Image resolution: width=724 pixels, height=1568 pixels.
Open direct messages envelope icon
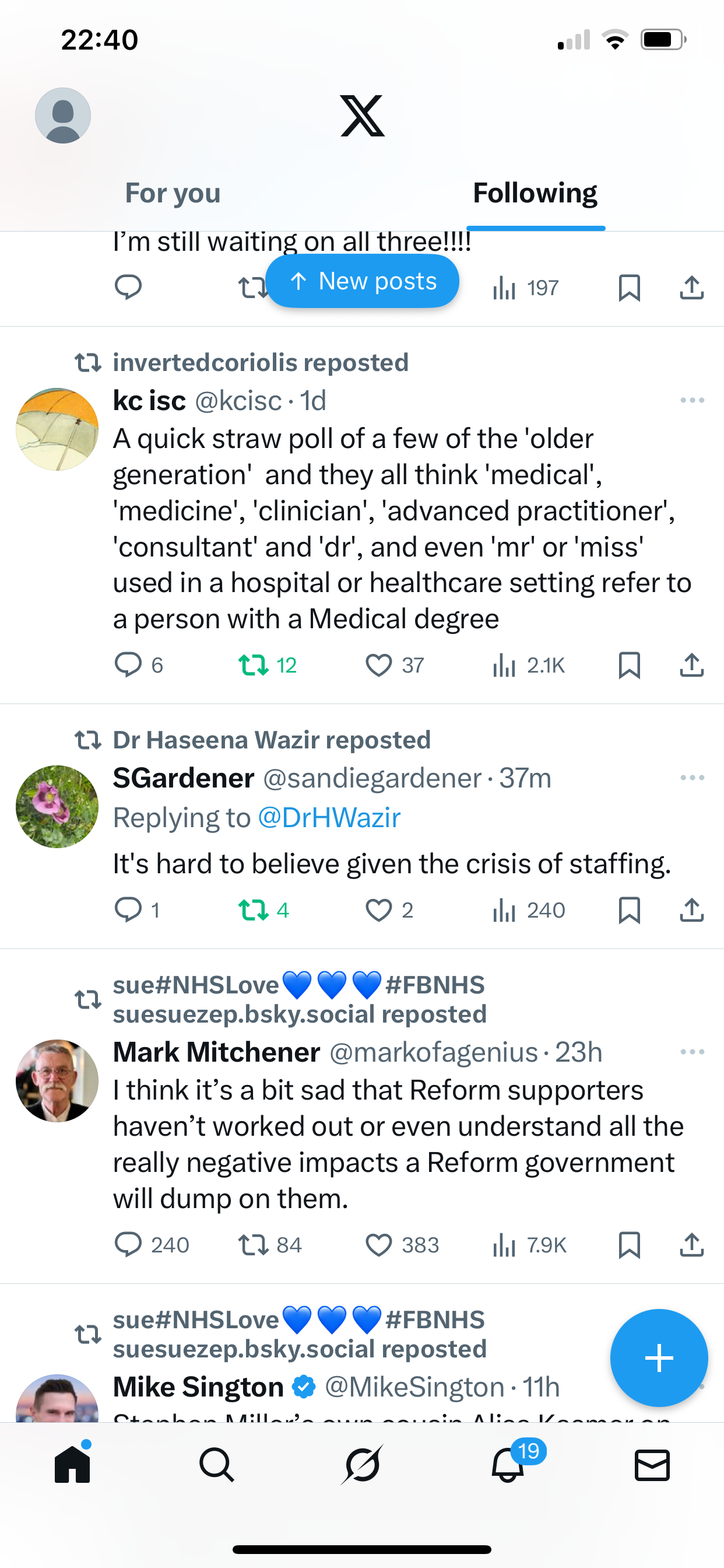coord(652,1465)
